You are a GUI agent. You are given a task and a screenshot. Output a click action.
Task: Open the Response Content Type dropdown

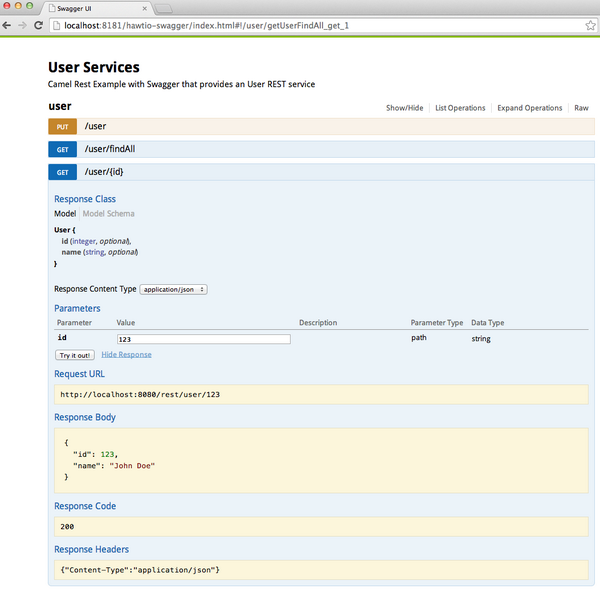click(174, 289)
